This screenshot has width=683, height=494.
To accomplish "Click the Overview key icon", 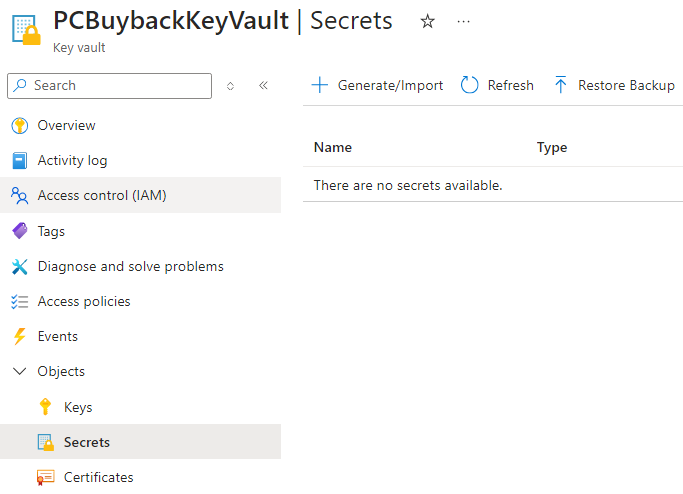I will pyautogui.click(x=20, y=125).
